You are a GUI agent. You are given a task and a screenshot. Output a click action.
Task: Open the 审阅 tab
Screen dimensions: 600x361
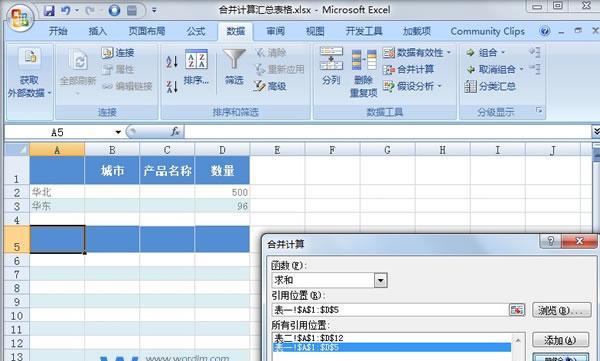[x=275, y=31]
